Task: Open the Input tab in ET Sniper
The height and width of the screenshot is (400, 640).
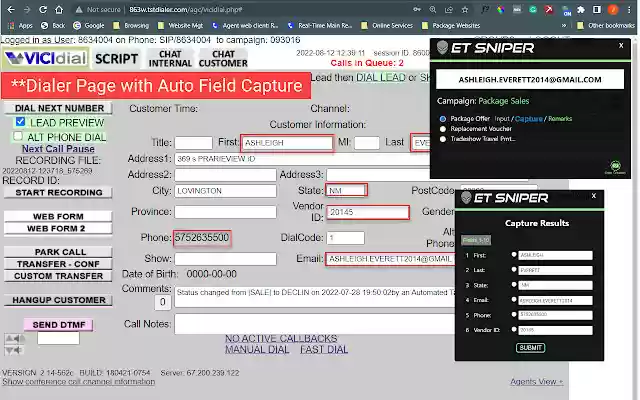Action: click(x=502, y=119)
